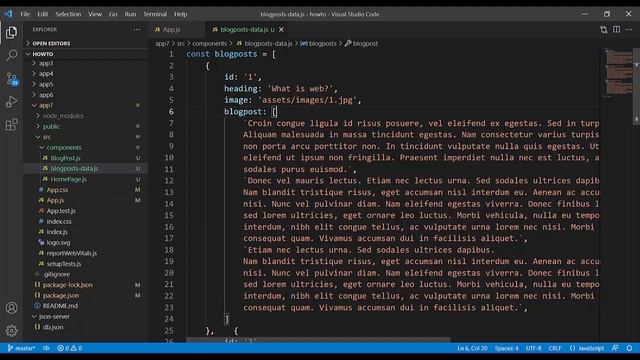Click blogposts symbol in breadcrumb

point(318,43)
